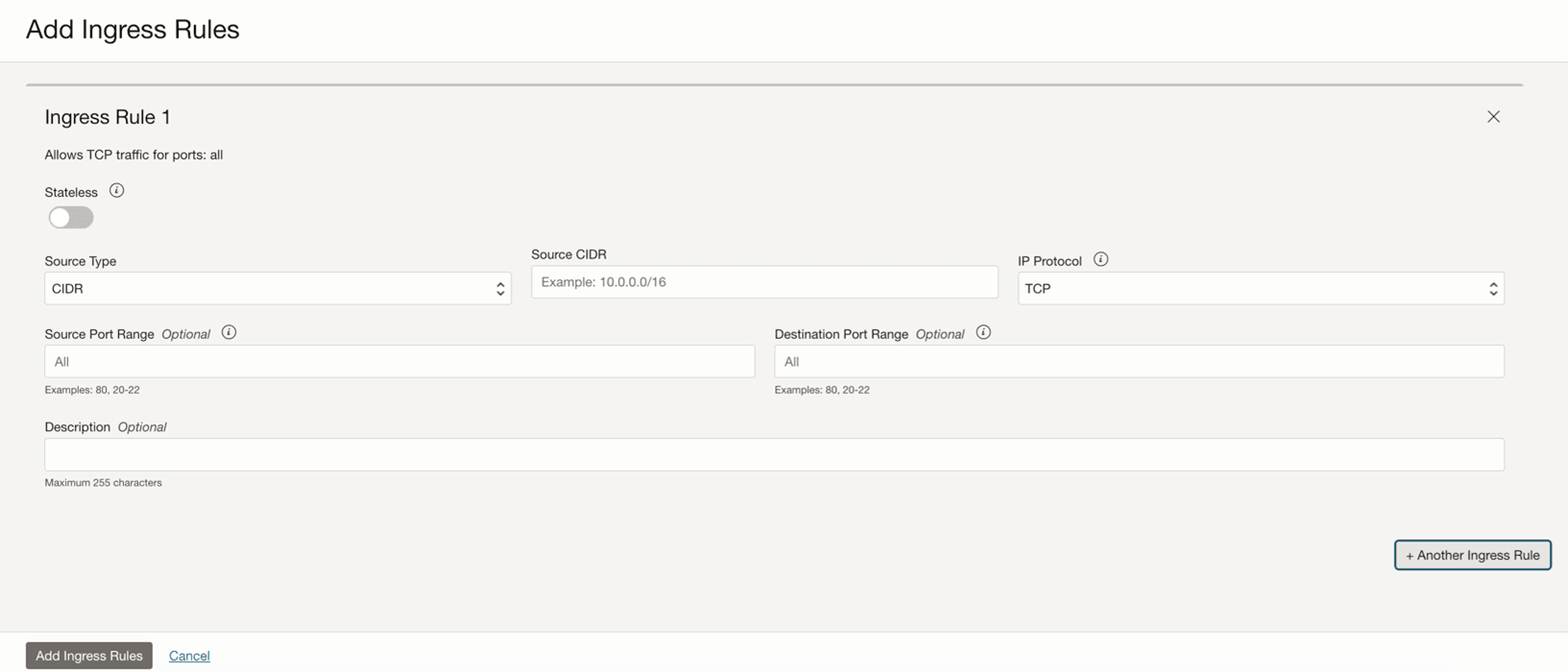Open the Source Type dropdown showing CIDR

pos(277,288)
